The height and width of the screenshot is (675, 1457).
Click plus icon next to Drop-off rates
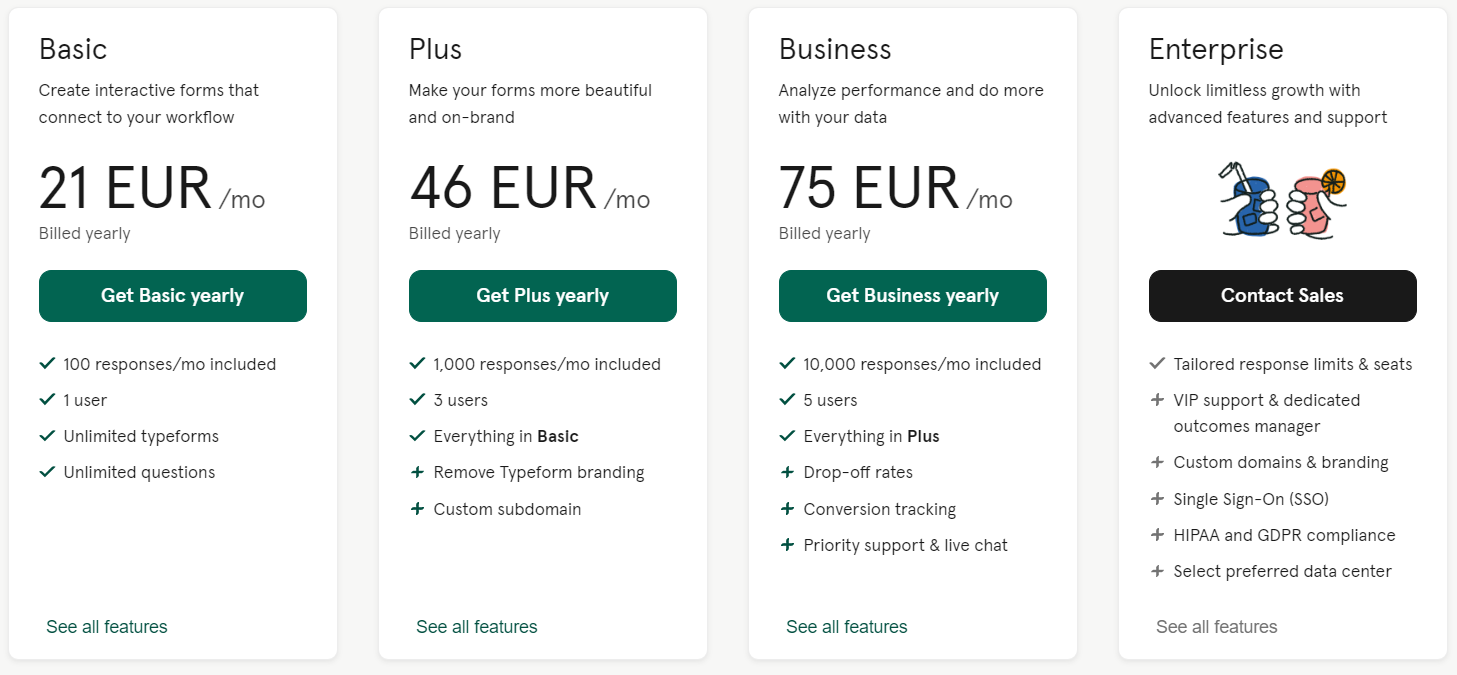pyautogui.click(x=788, y=472)
